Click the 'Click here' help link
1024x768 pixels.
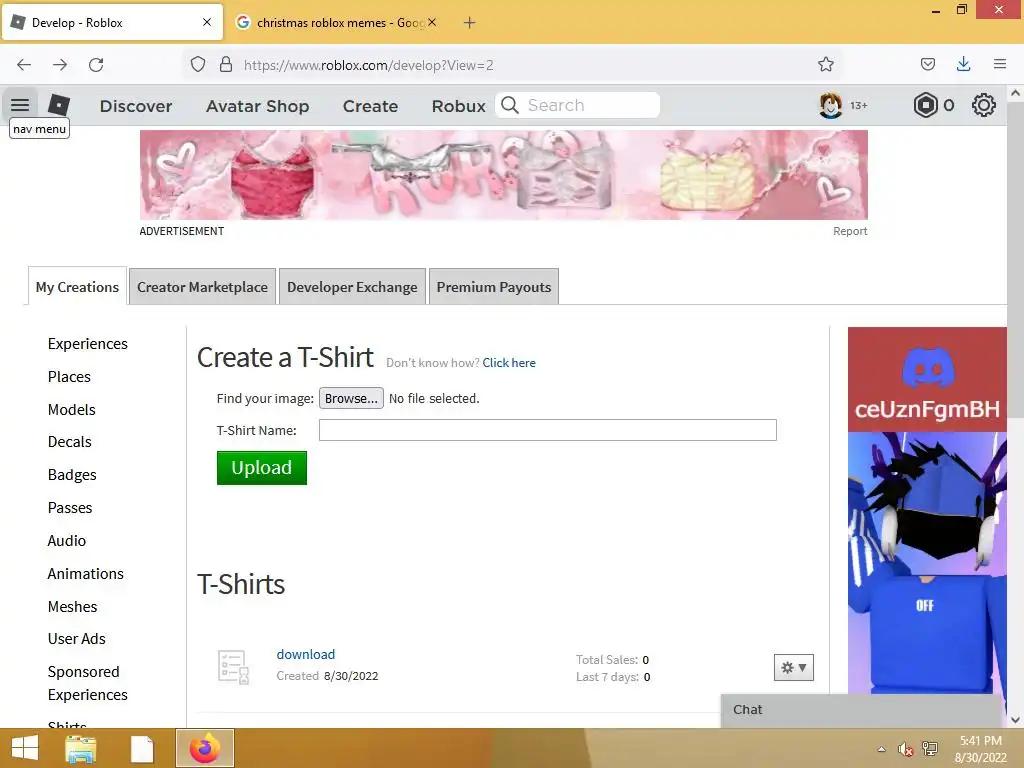click(509, 362)
